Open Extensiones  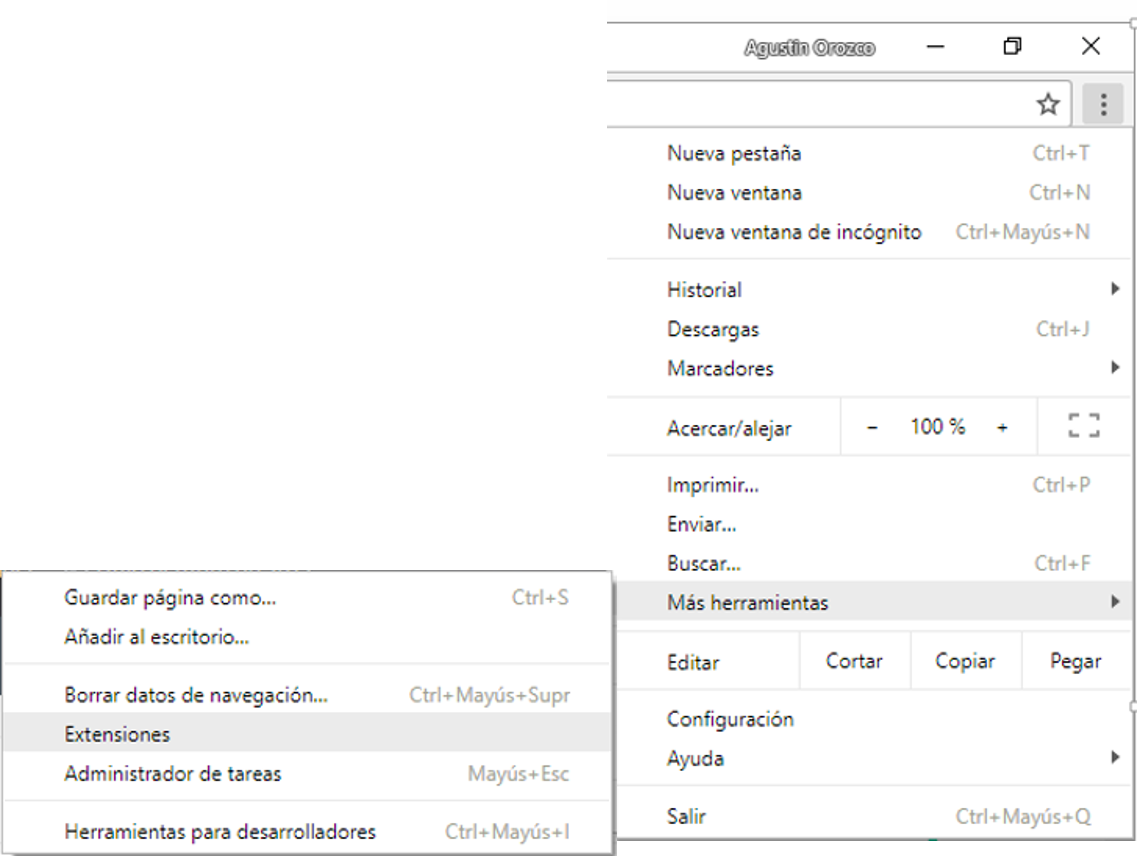click(x=307, y=733)
